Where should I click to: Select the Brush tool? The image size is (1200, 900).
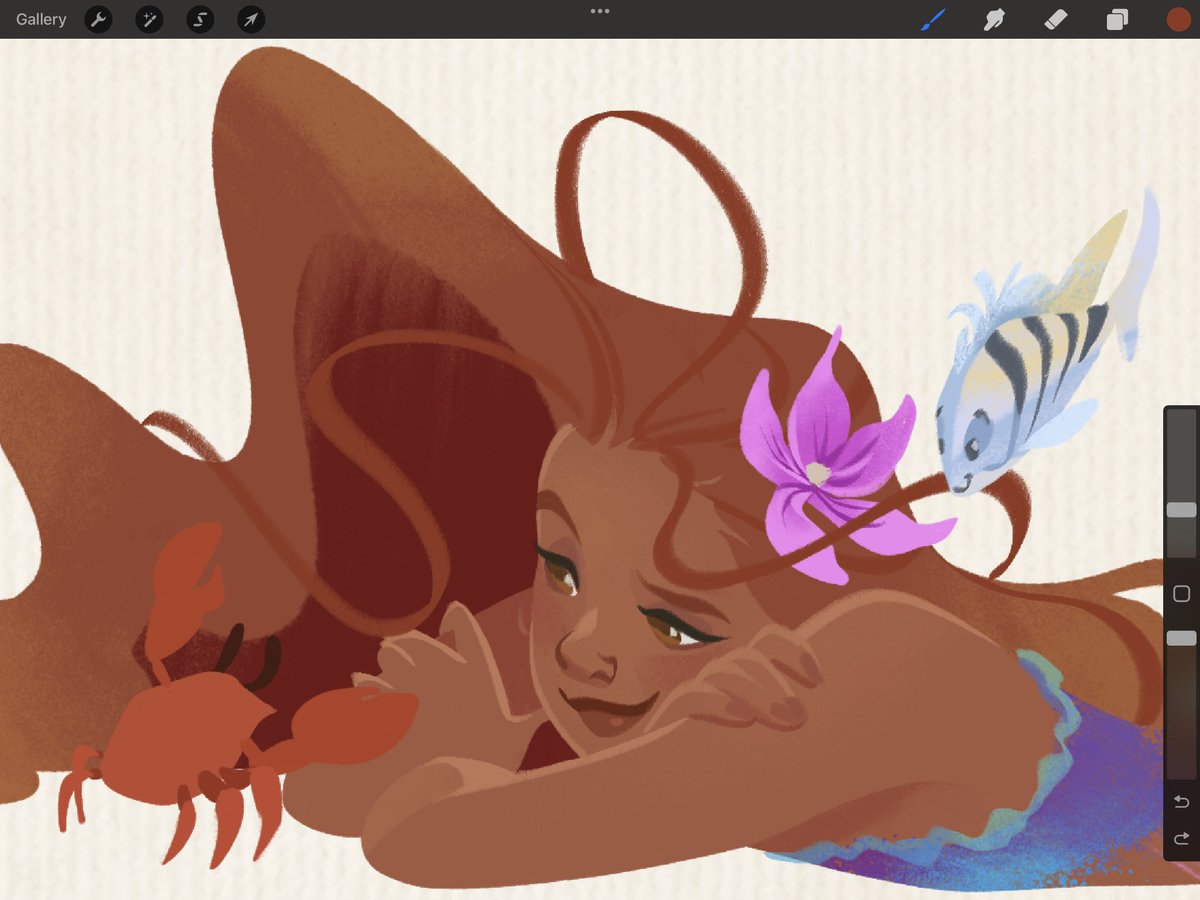[933, 19]
